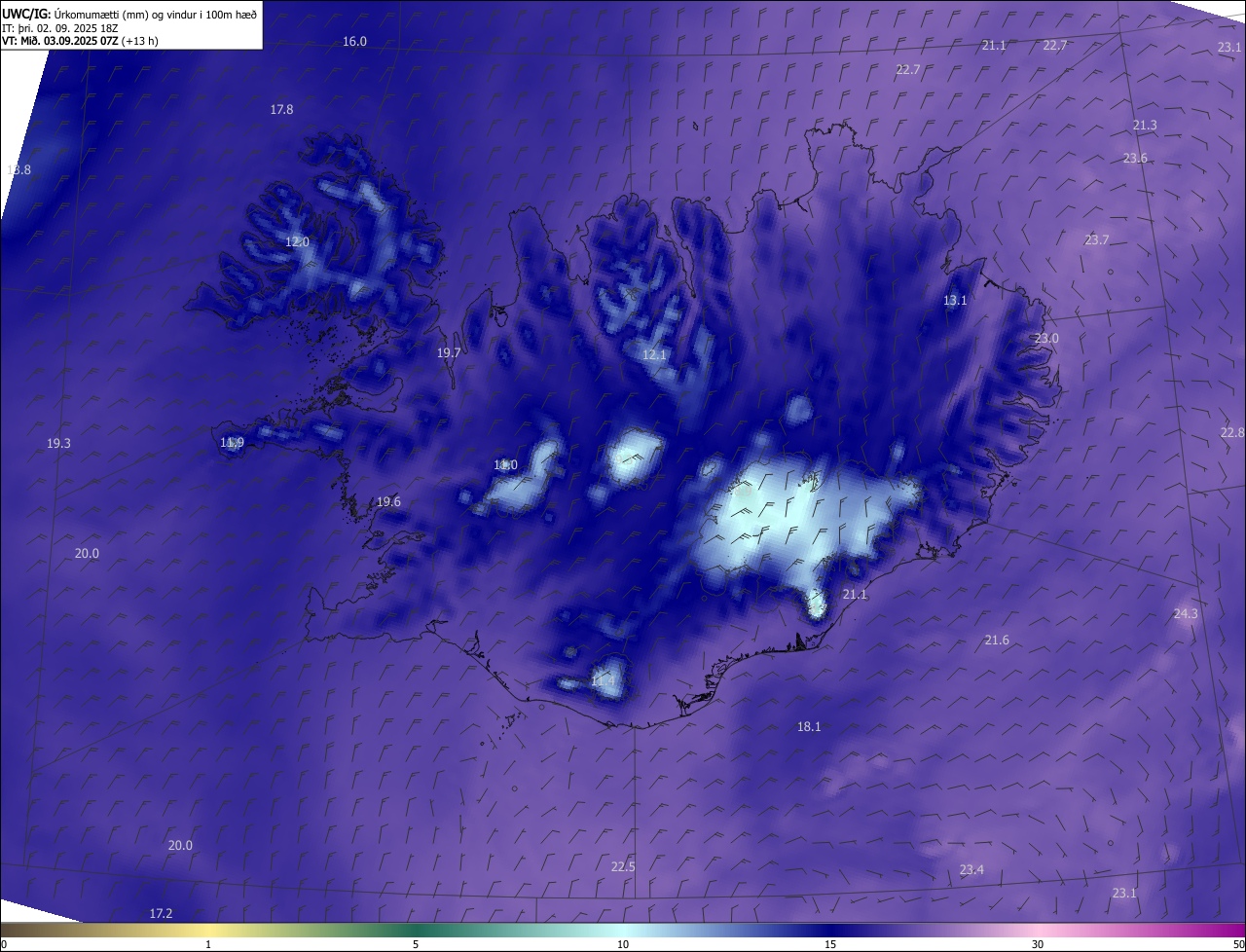Click the 19.7 value label

449,353
